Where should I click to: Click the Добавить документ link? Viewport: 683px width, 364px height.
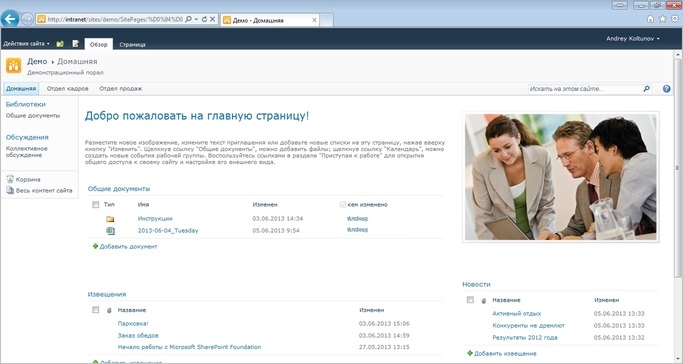128,246
